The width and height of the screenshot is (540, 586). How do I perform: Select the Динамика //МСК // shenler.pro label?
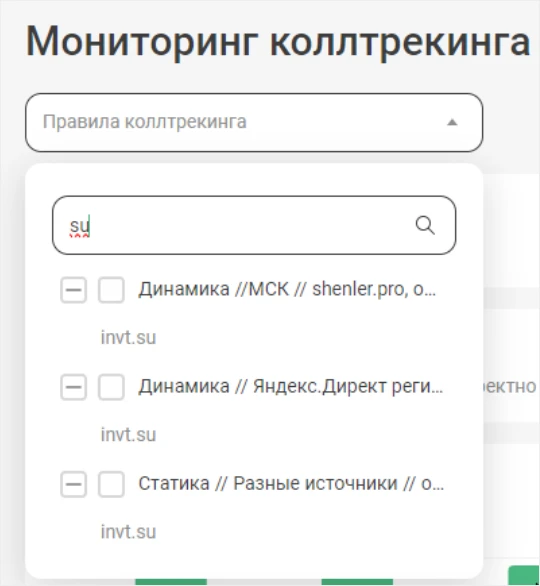coord(287,289)
